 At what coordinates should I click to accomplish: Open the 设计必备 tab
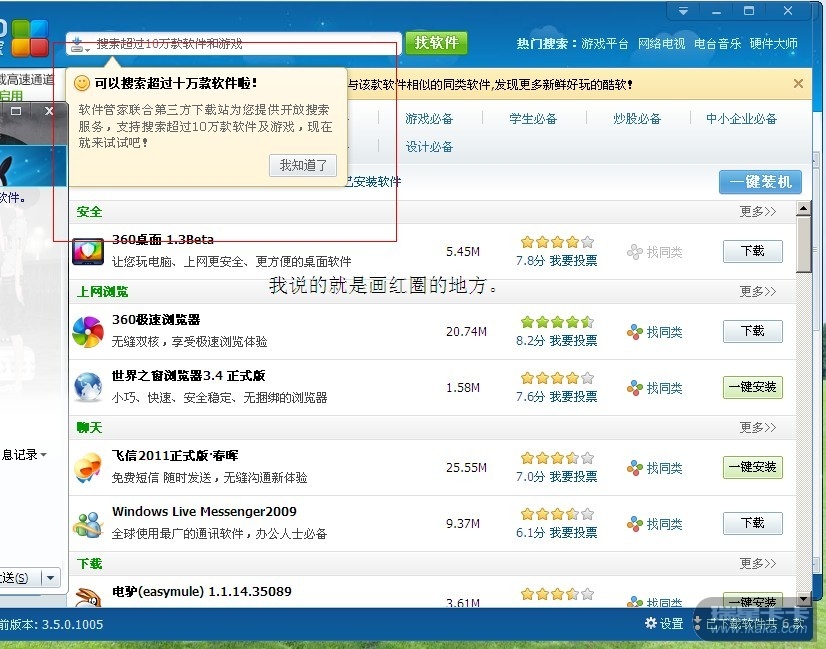pyautogui.click(x=429, y=146)
